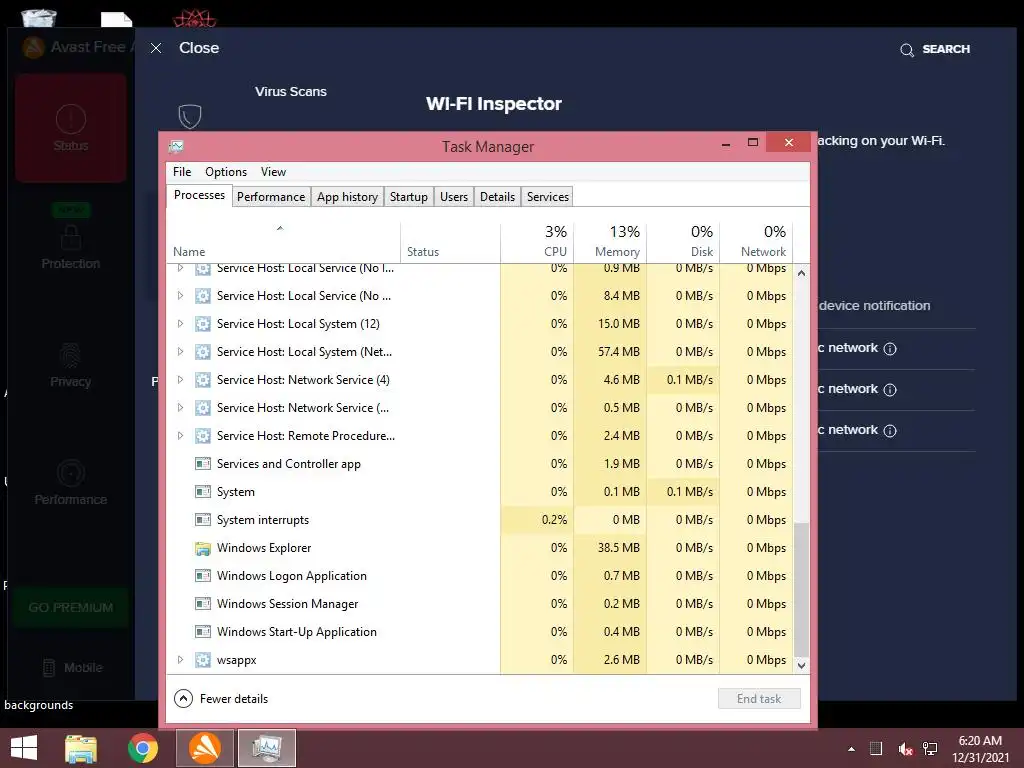Open the File menu

(182, 172)
